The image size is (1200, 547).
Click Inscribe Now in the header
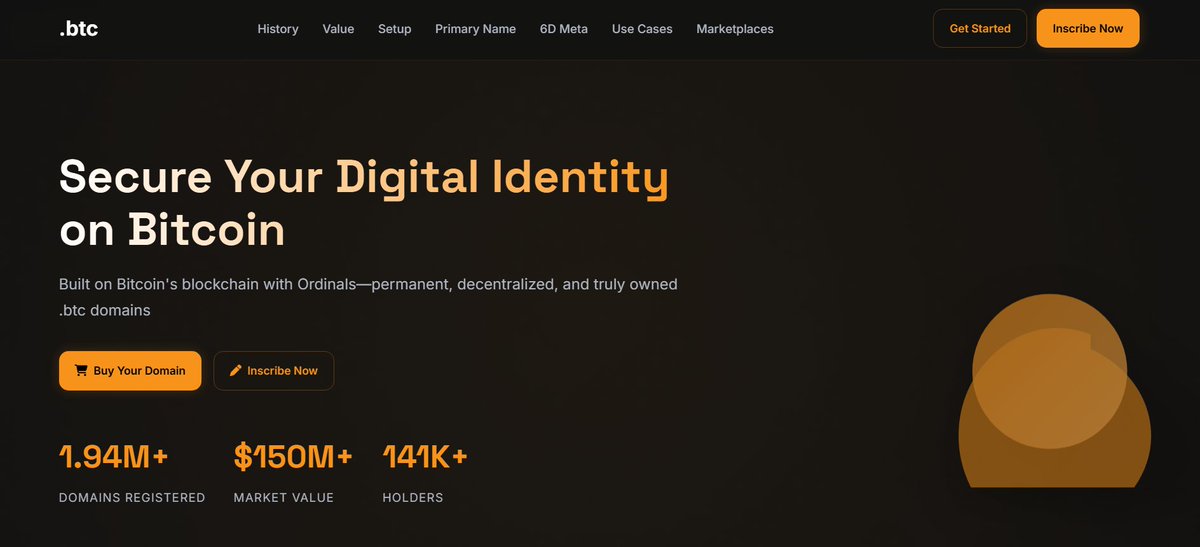[1088, 28]
